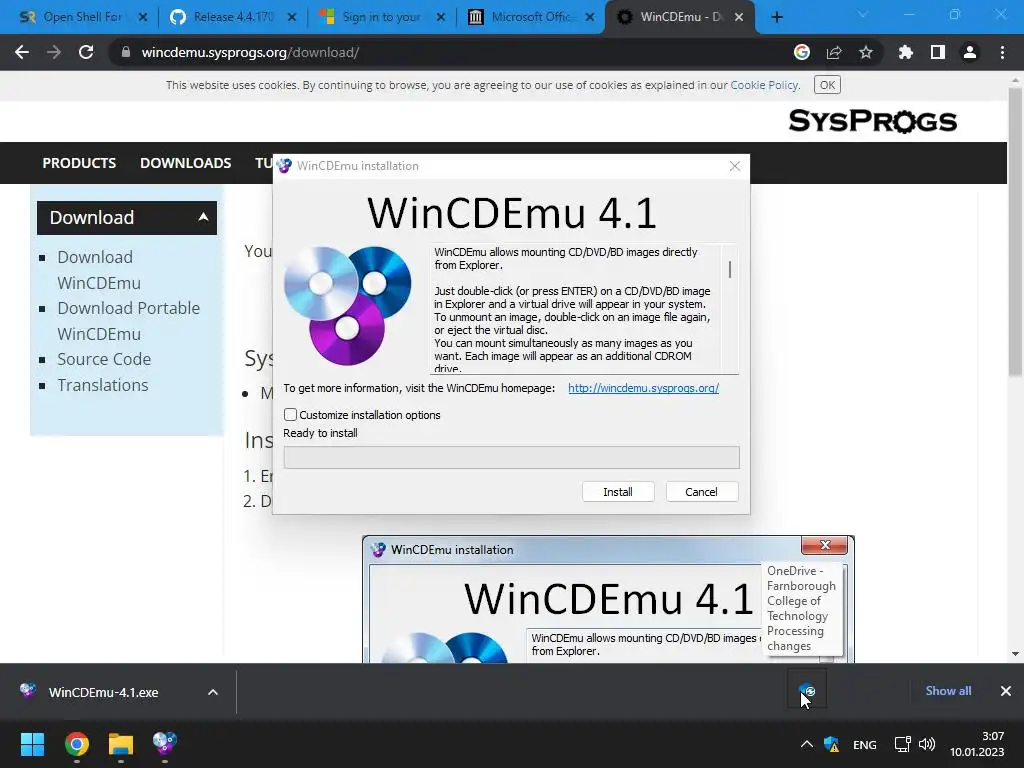Screen dimensions: 1024x768
Task: Click Install in WinCDEmu installer
Action: pos(618,492)
